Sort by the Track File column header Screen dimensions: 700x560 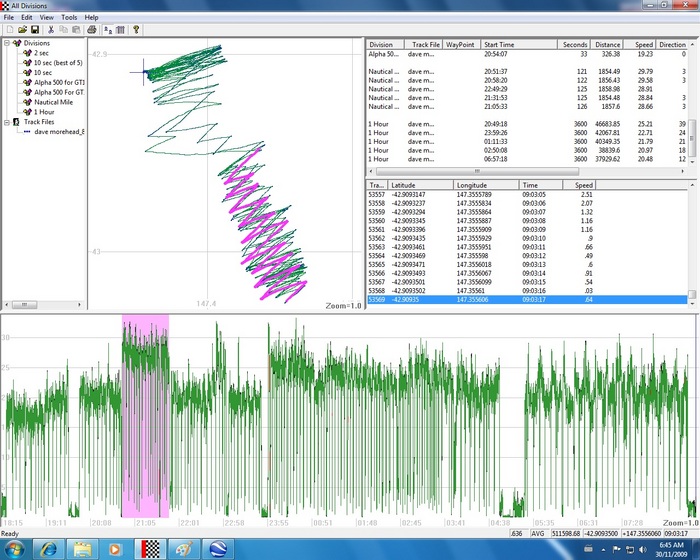[423, 45]
